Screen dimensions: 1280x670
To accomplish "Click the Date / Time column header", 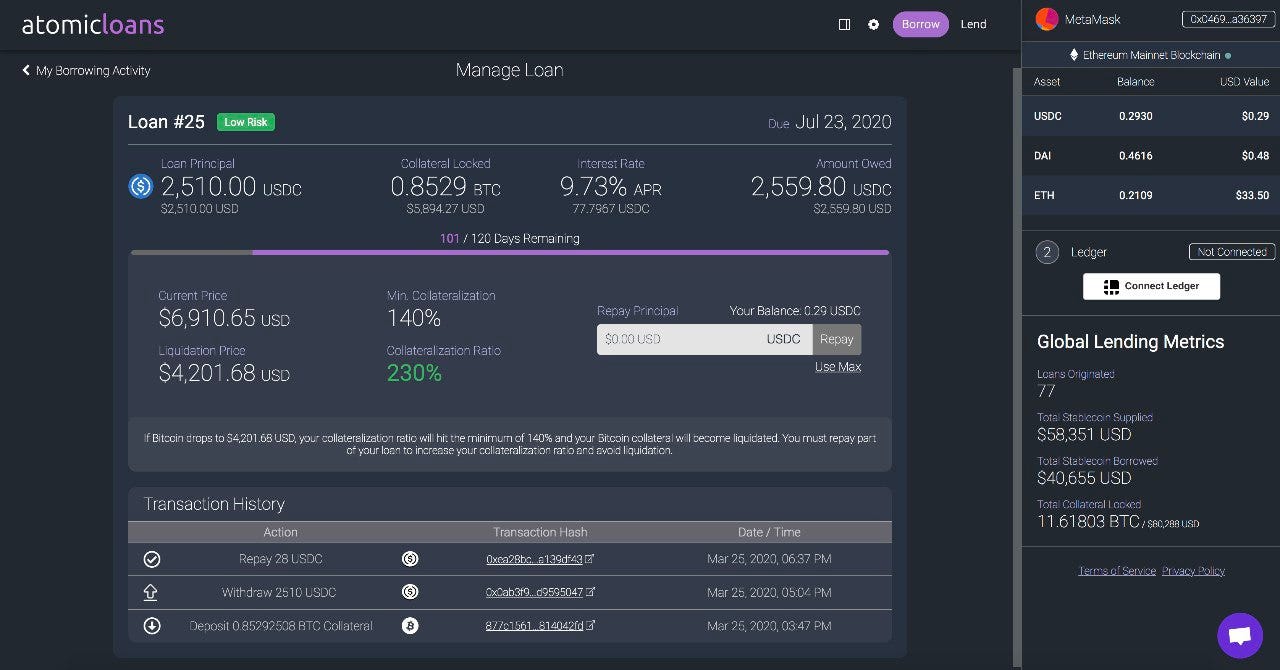I will 769,532.
